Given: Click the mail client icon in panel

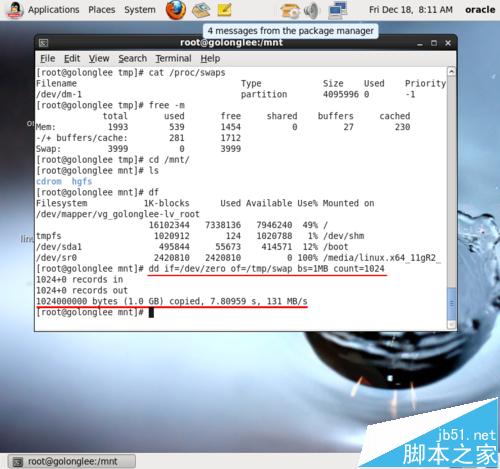Looking at the screenshot, I should coord(201,10).
